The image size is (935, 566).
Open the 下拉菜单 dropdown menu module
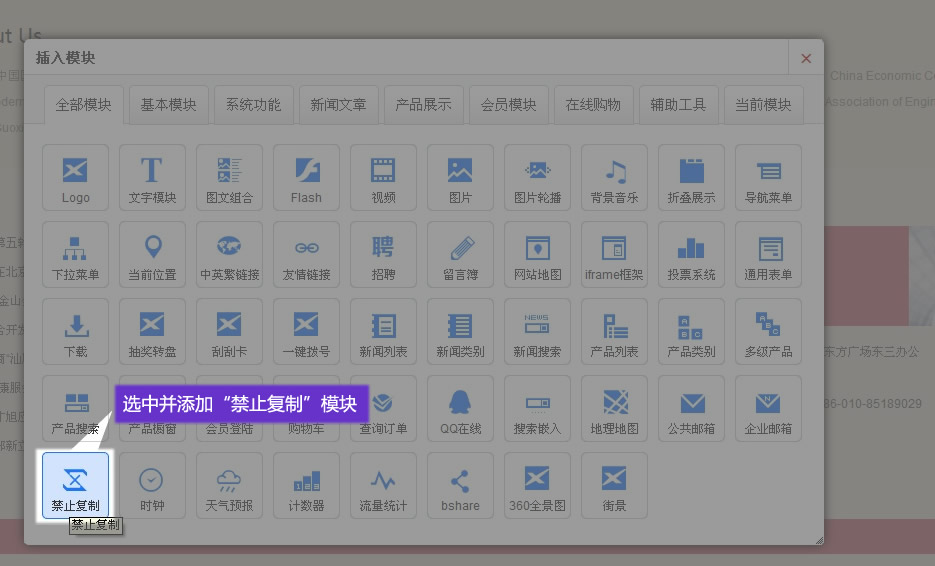point(75,254)
